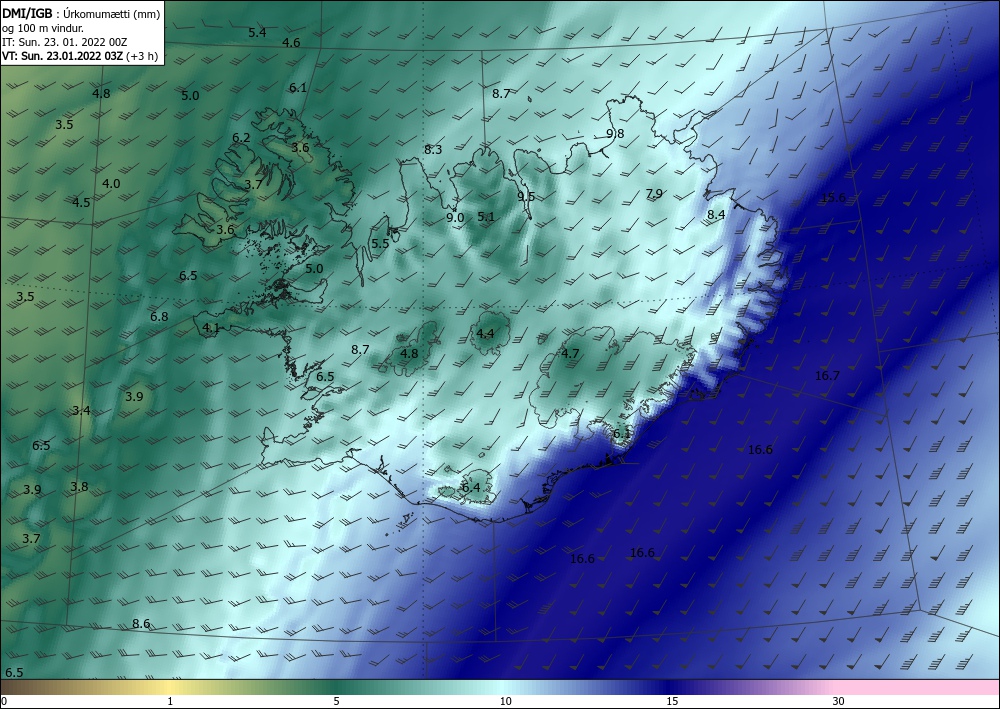Image resolution: width=1000 pixels, height=709 pixels.
Task: Click the '0' label on the color scale
Action: click(4, 701)
